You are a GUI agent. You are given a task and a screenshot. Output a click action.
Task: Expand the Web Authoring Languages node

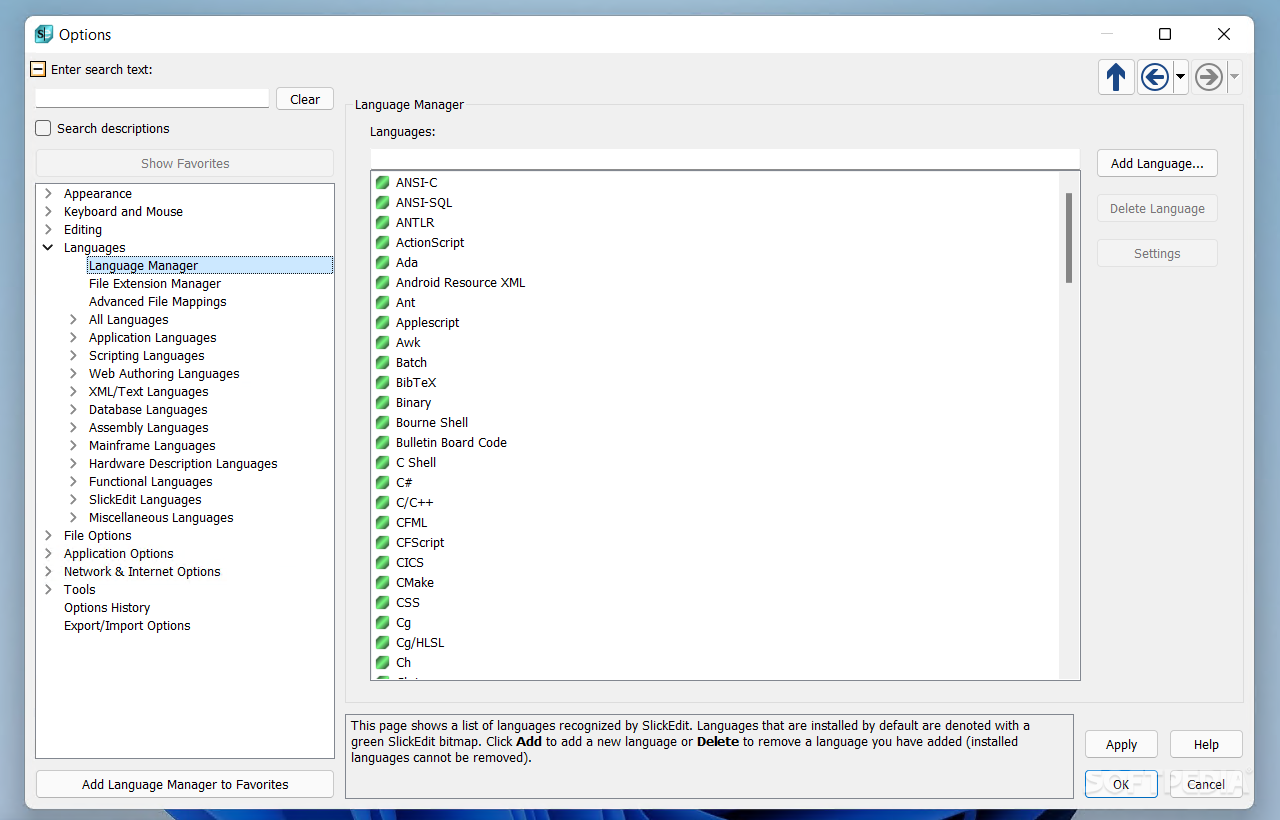73,374
